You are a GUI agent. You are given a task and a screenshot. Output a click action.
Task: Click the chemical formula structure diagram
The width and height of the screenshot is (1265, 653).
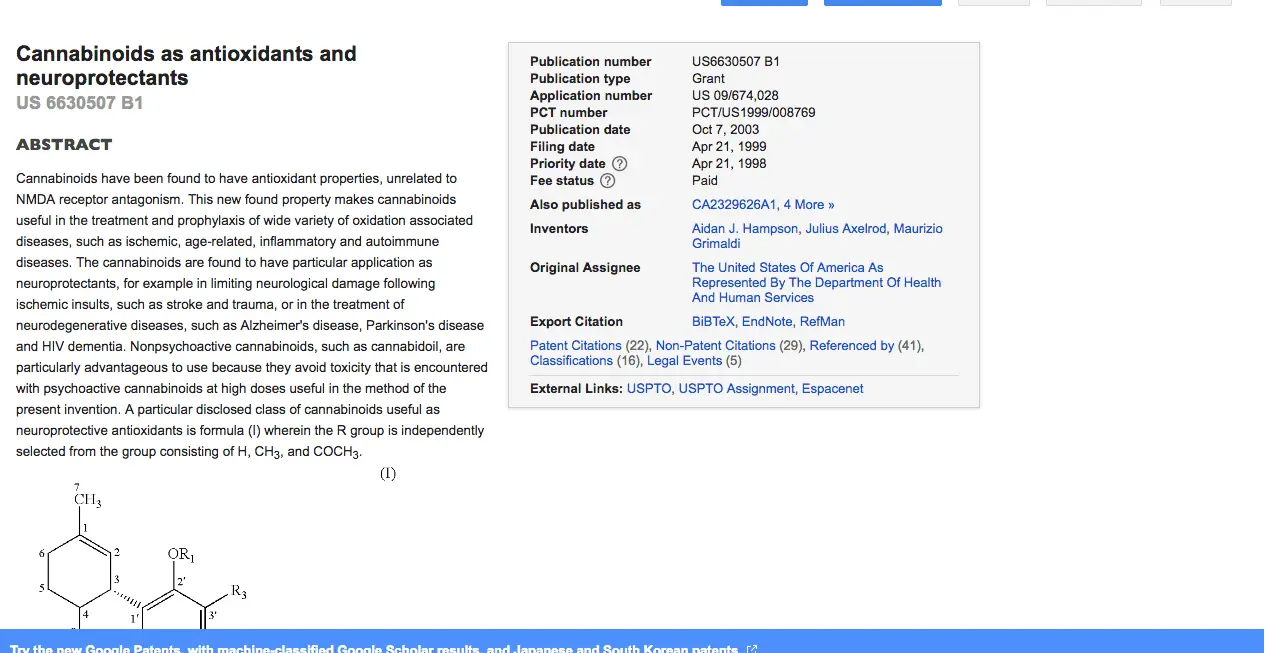(140, 560)
